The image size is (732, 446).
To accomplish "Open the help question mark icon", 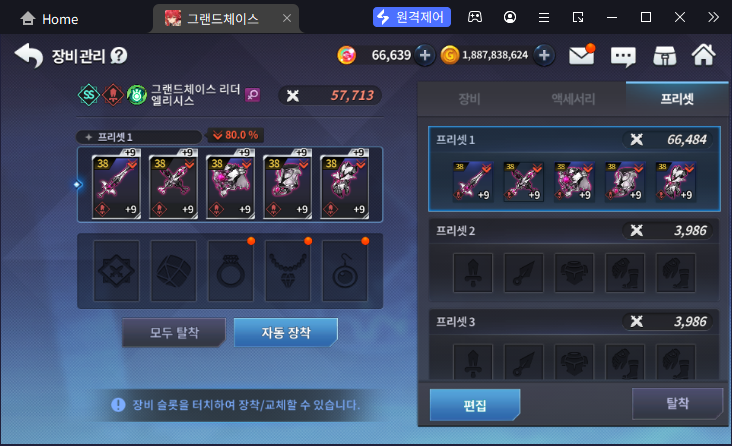I will pyautogui.click(x=119, y=56).
